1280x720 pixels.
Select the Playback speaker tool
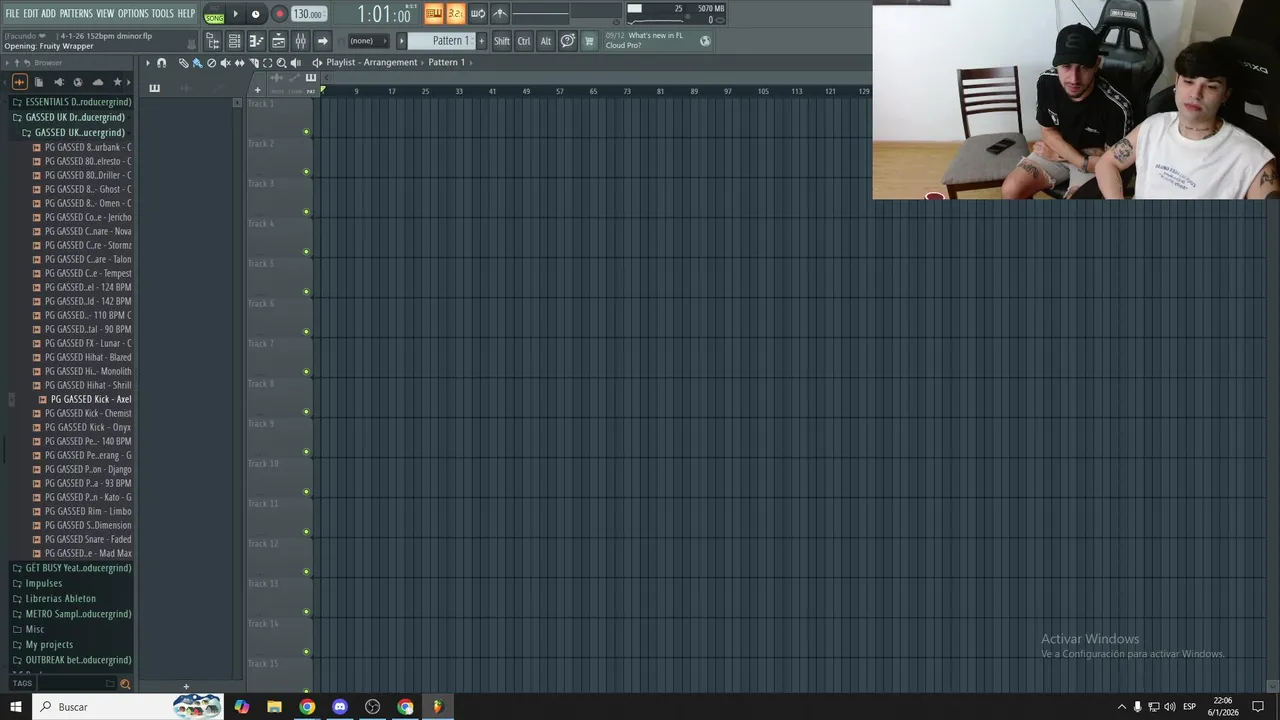pyautogui.click(x=295, y=63)
